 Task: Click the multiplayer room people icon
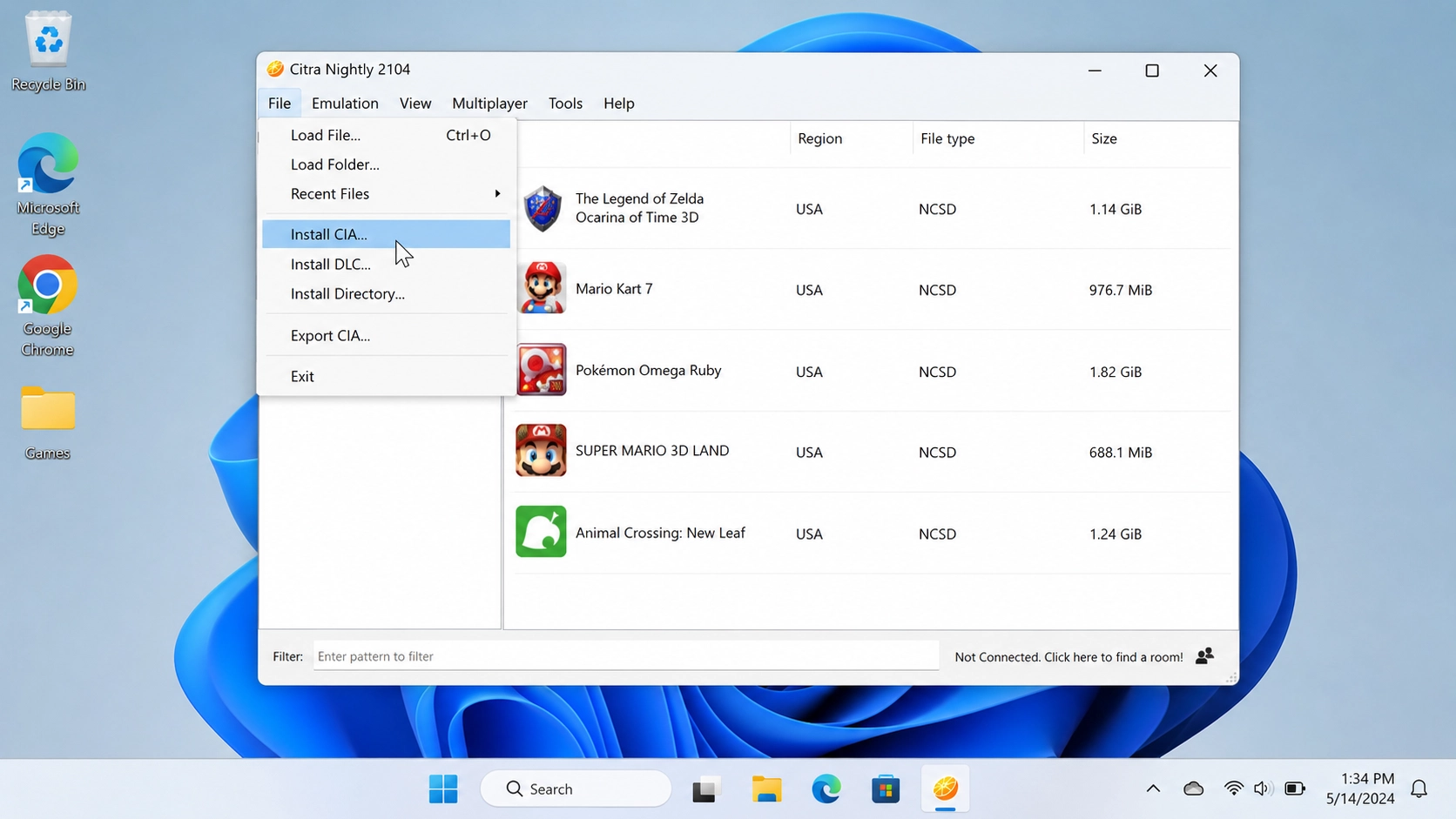pos(1205,656)
